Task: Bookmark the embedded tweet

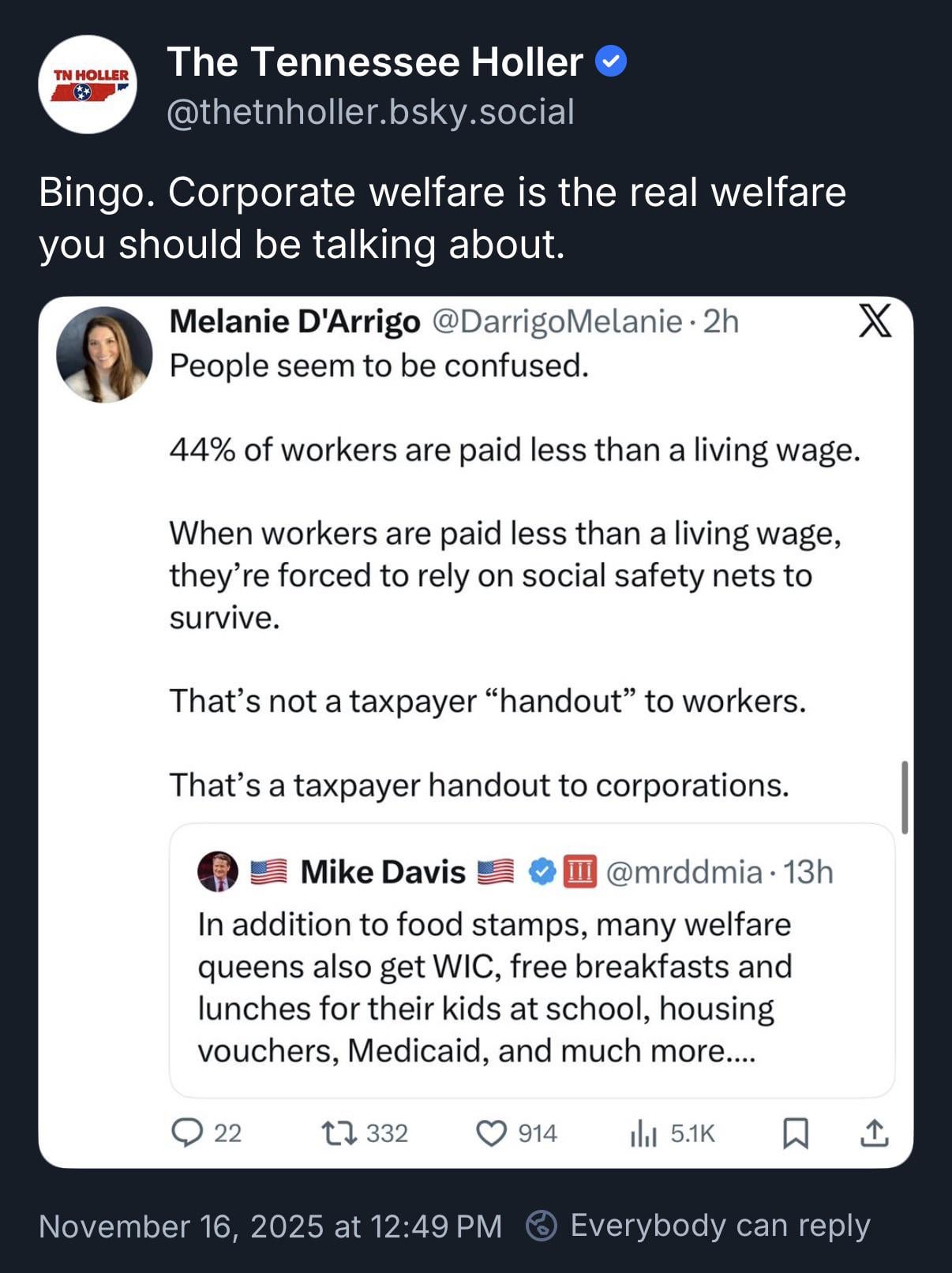Action: click(795, 1133)
